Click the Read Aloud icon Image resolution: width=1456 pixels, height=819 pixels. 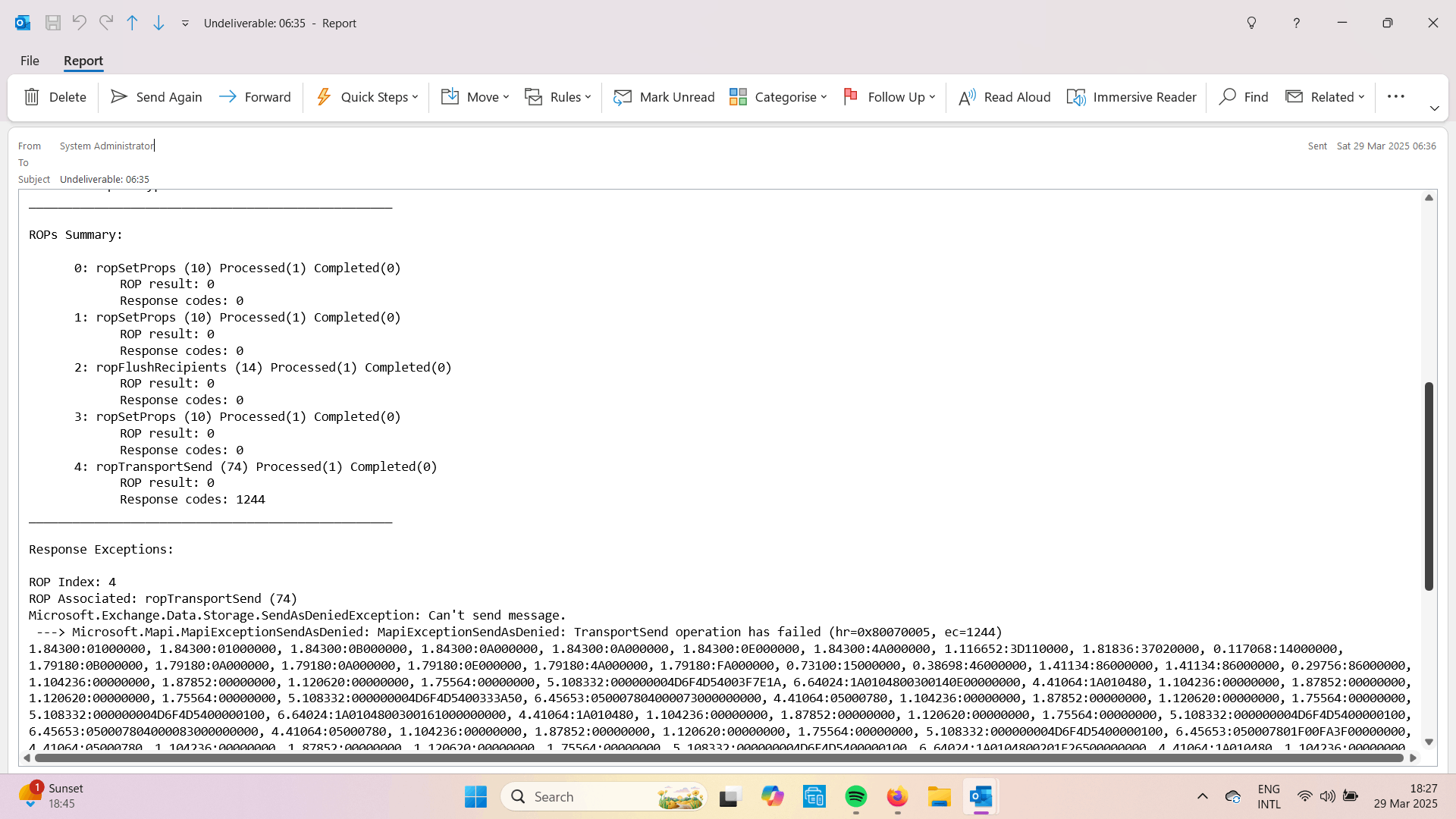[966, 96]
